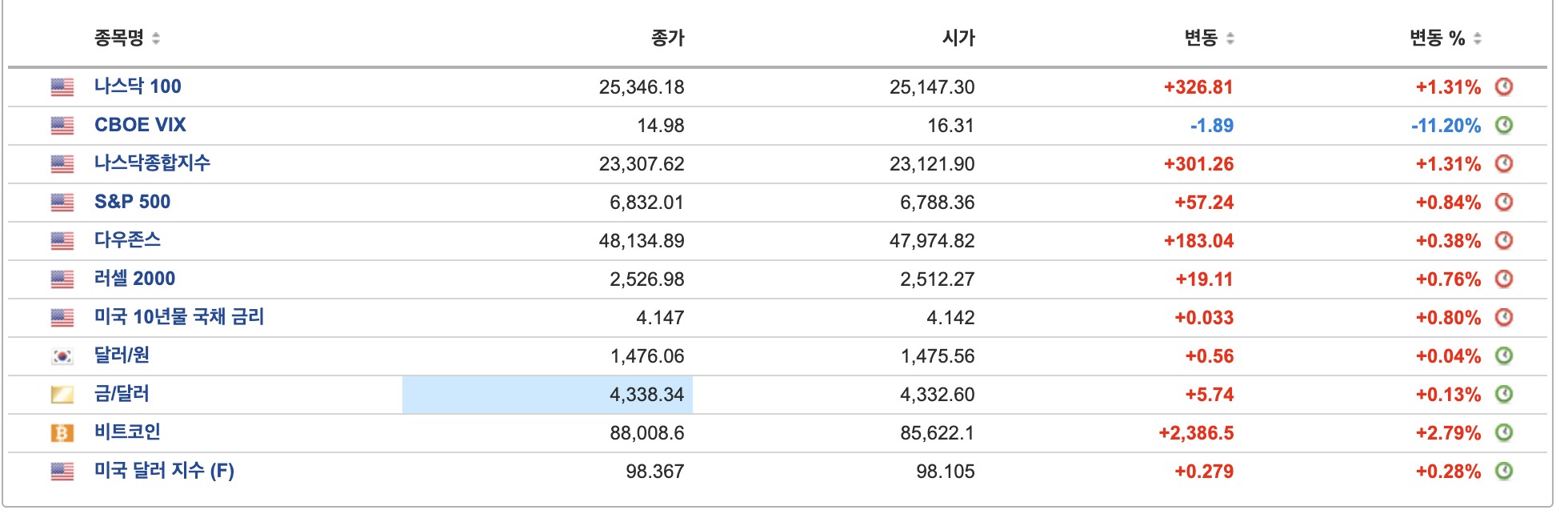Click the 종가 column header

(x=668, y=38)
